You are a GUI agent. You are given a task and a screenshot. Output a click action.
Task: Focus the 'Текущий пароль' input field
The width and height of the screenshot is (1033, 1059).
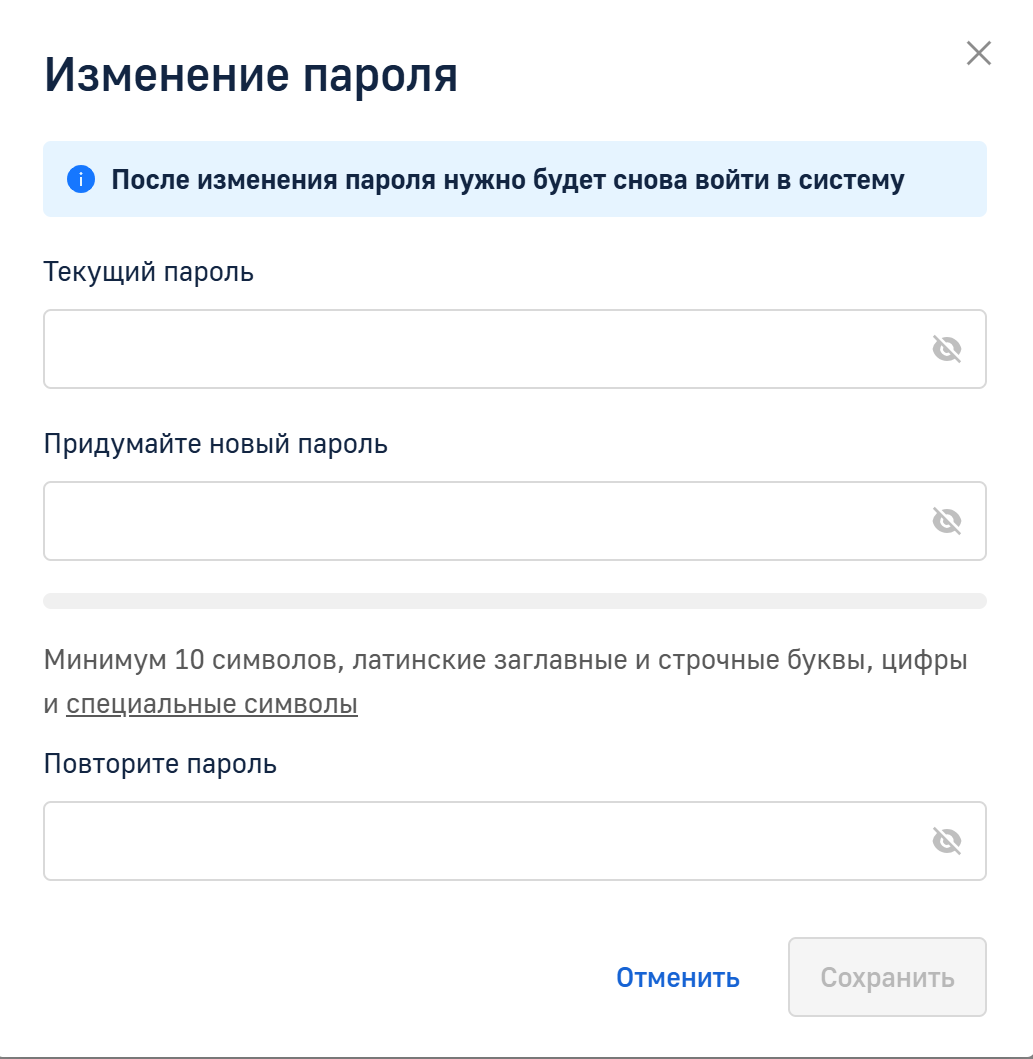pos(480,349)
